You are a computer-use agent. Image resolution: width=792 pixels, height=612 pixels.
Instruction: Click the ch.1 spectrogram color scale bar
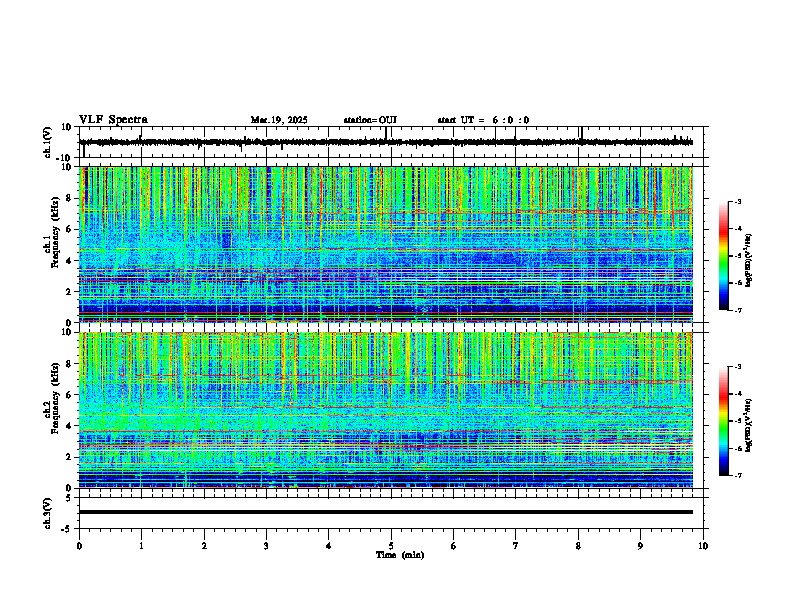coord(724,256)
